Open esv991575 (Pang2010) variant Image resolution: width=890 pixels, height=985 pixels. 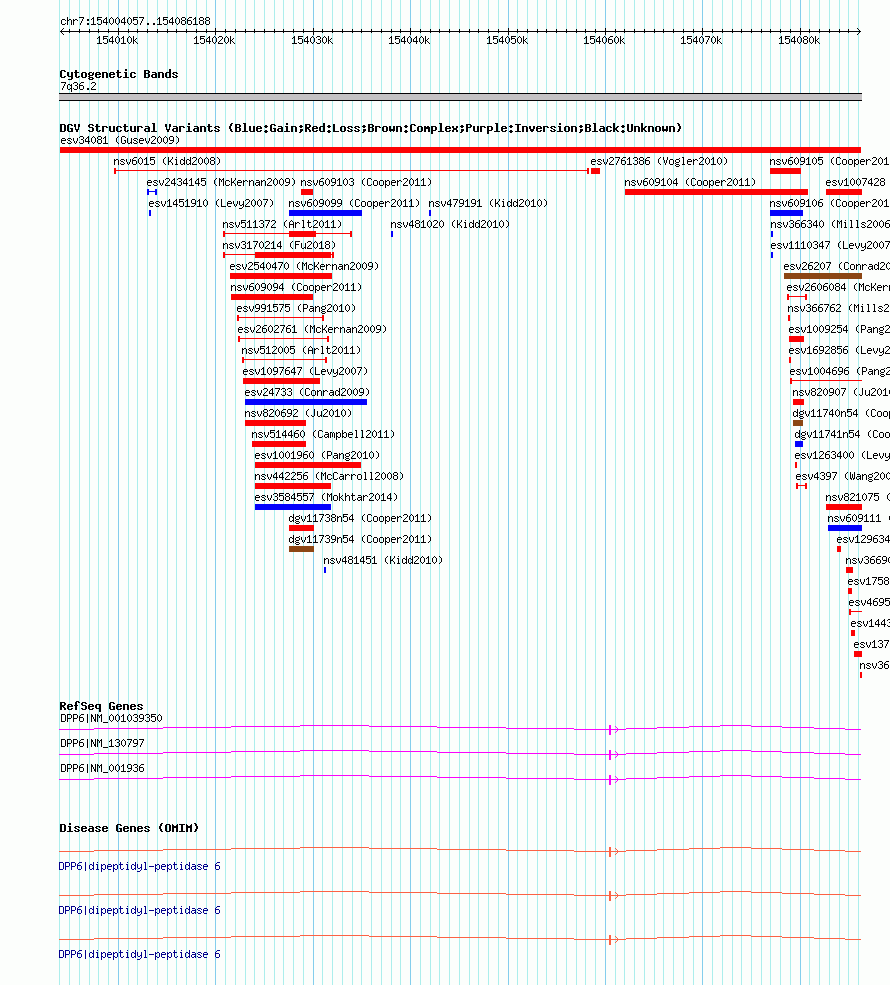(296, 308)
